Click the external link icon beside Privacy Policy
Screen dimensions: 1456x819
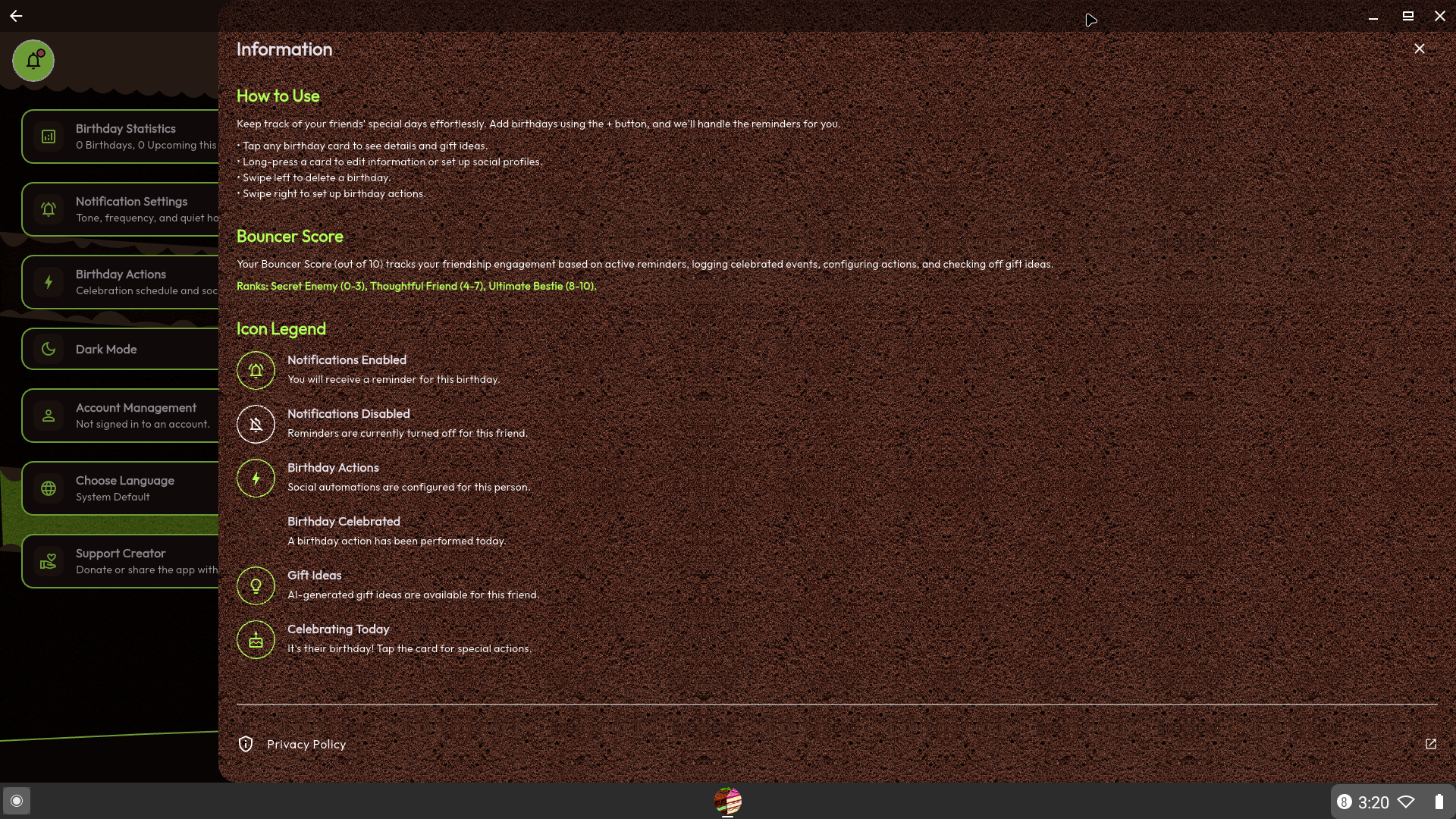point(1430,744)
